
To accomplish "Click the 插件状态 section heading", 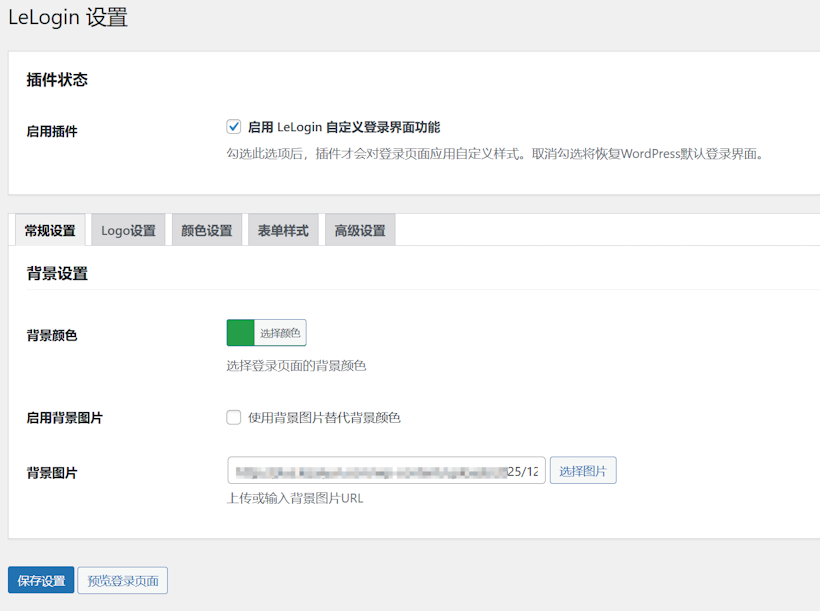I will click(57, 80).
